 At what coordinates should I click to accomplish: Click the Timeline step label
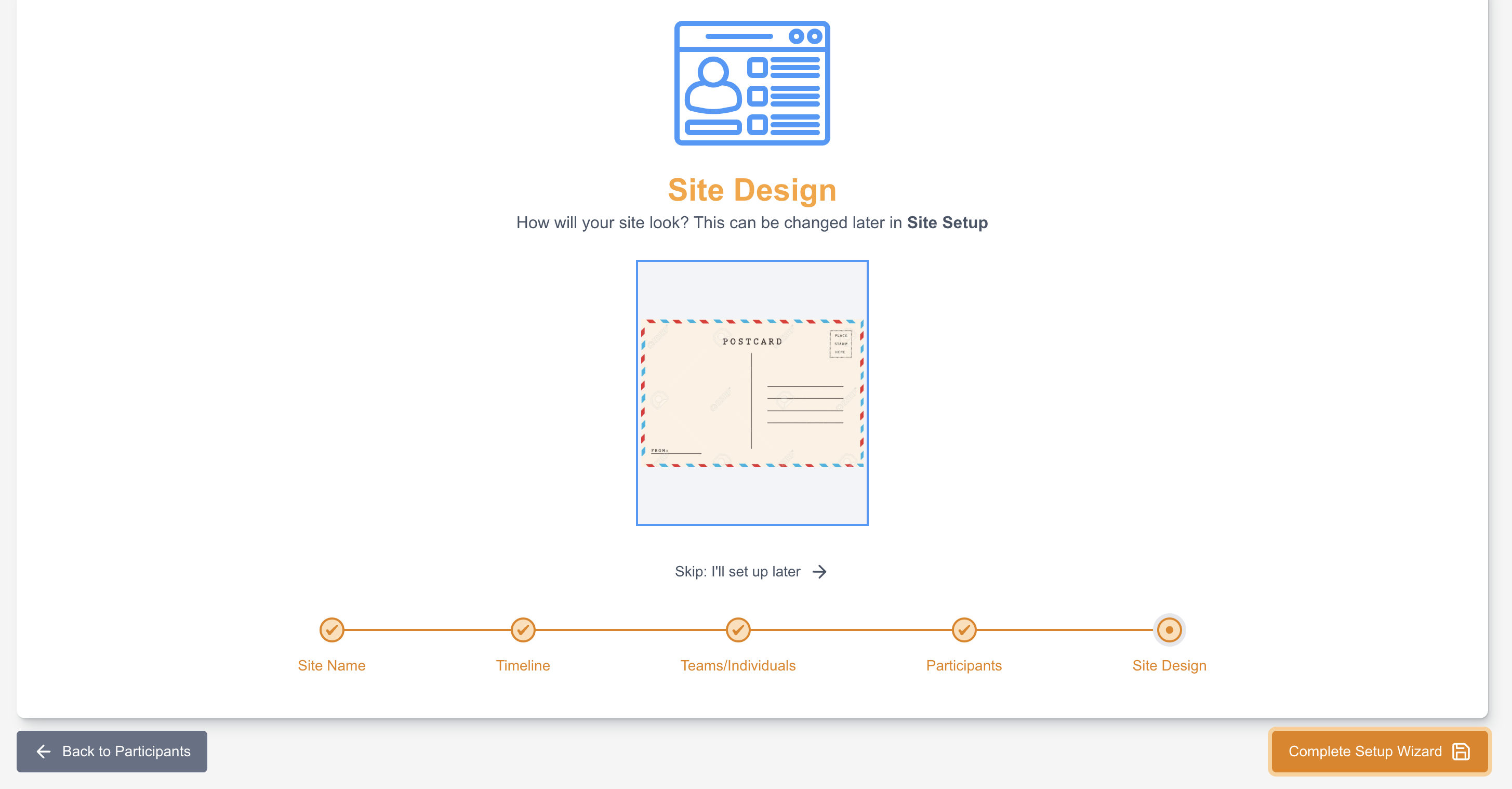[523, 666]
